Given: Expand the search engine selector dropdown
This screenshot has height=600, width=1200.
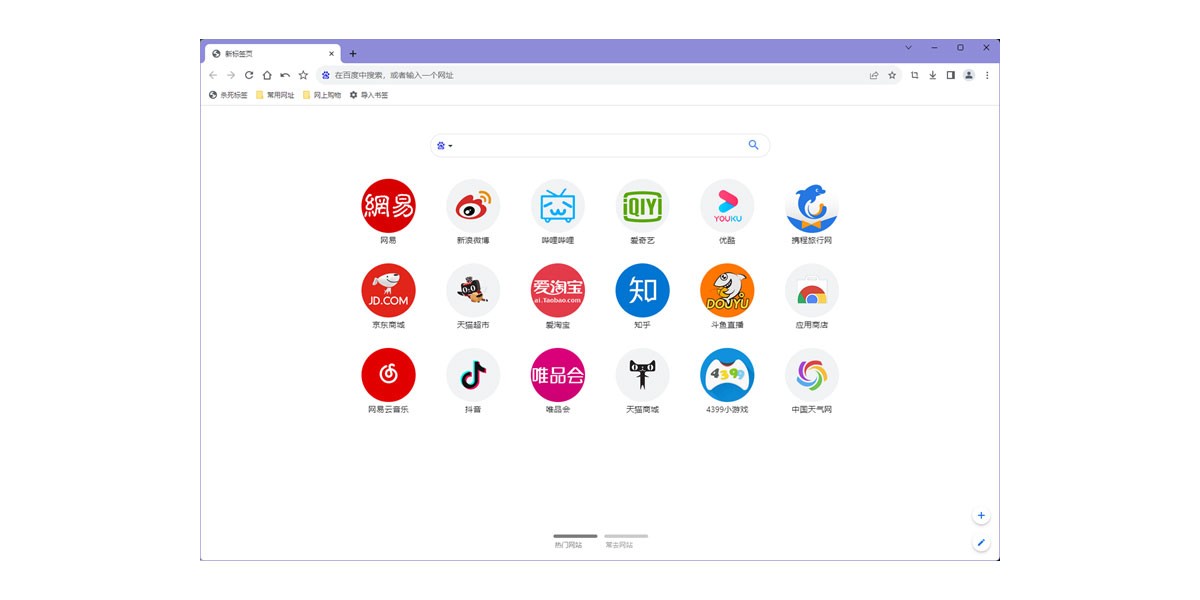Looking at the screenshot, I should coord(445,146).
